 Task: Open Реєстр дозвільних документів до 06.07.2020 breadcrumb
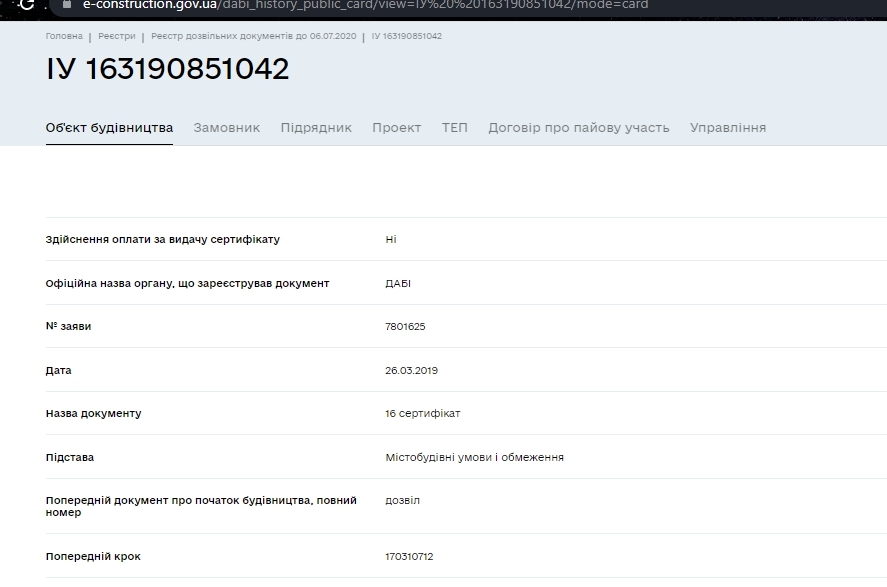[253, 36]
